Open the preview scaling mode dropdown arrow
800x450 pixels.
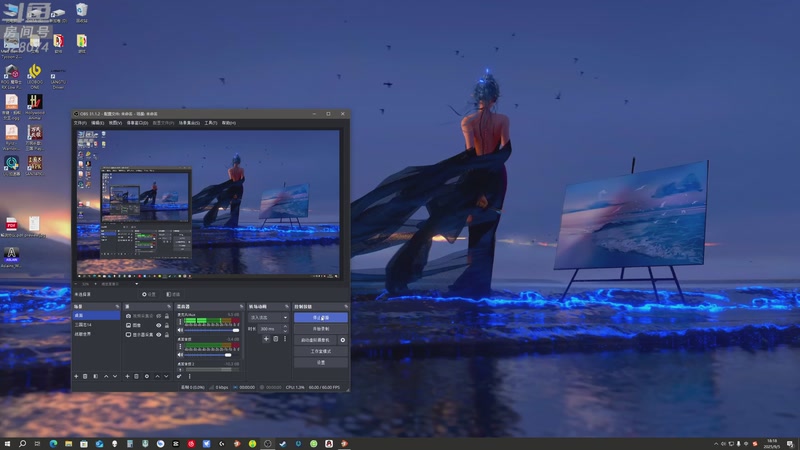tap(136, 284)
